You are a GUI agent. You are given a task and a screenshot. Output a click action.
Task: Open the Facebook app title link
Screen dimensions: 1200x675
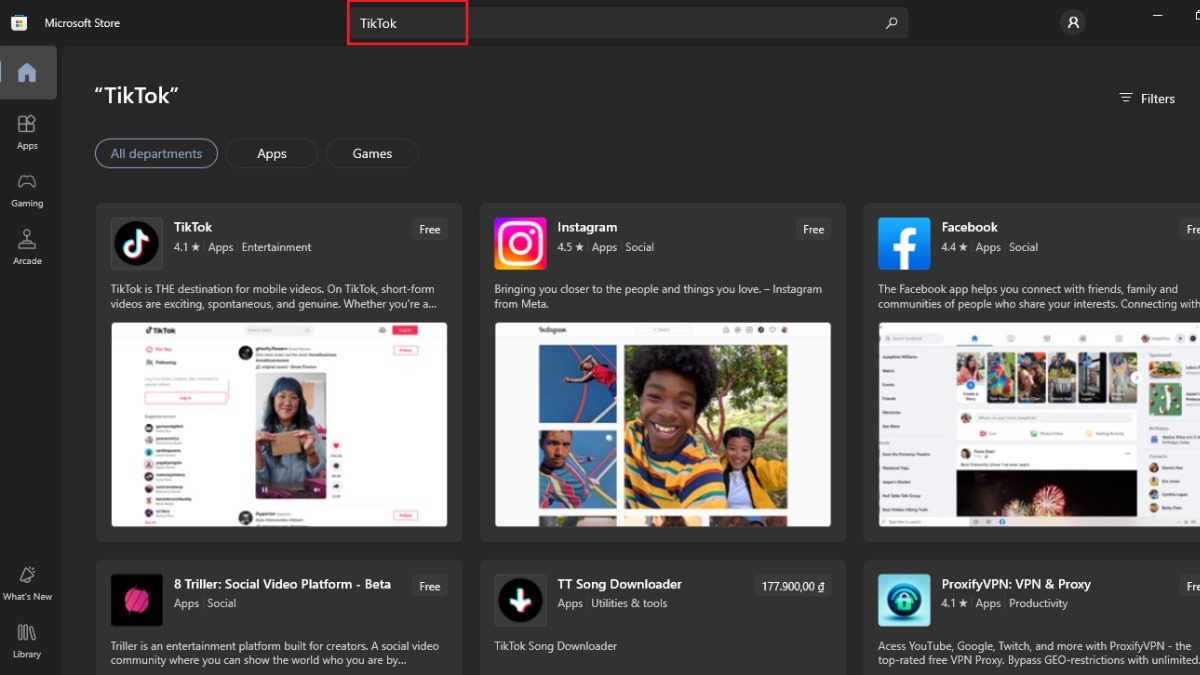pos(970,227)
